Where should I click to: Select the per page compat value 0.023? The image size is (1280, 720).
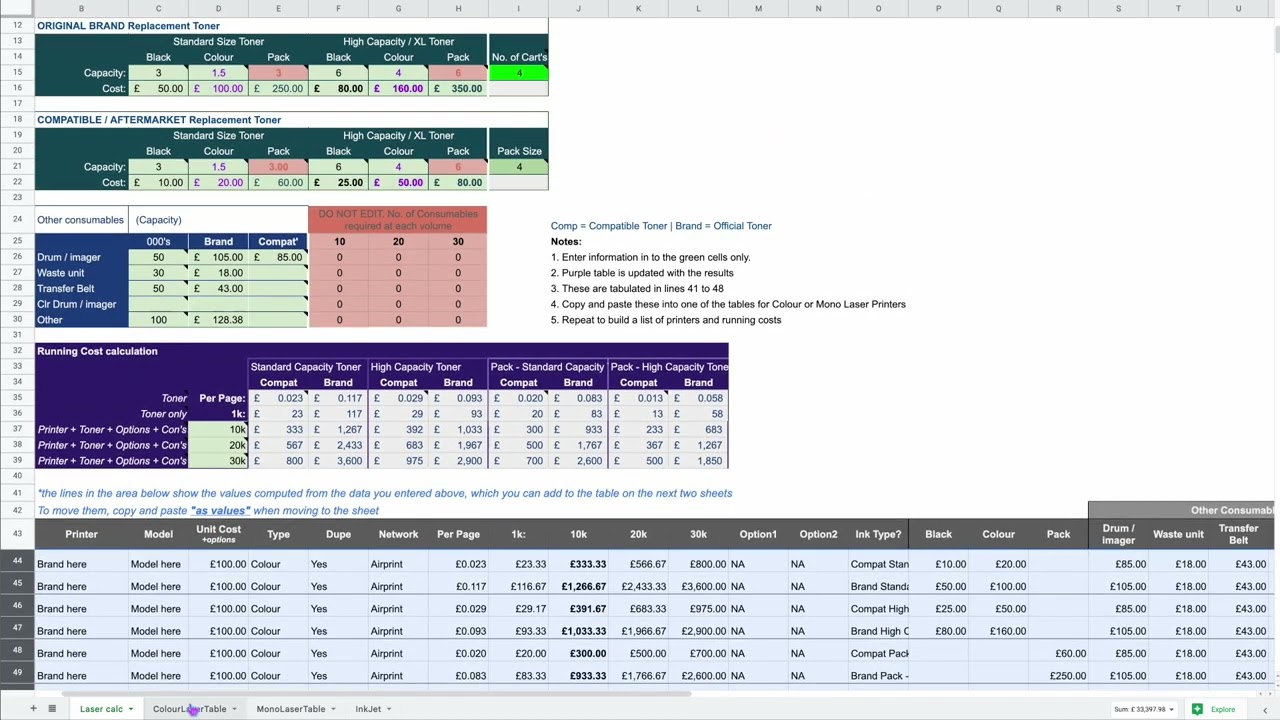278,398
